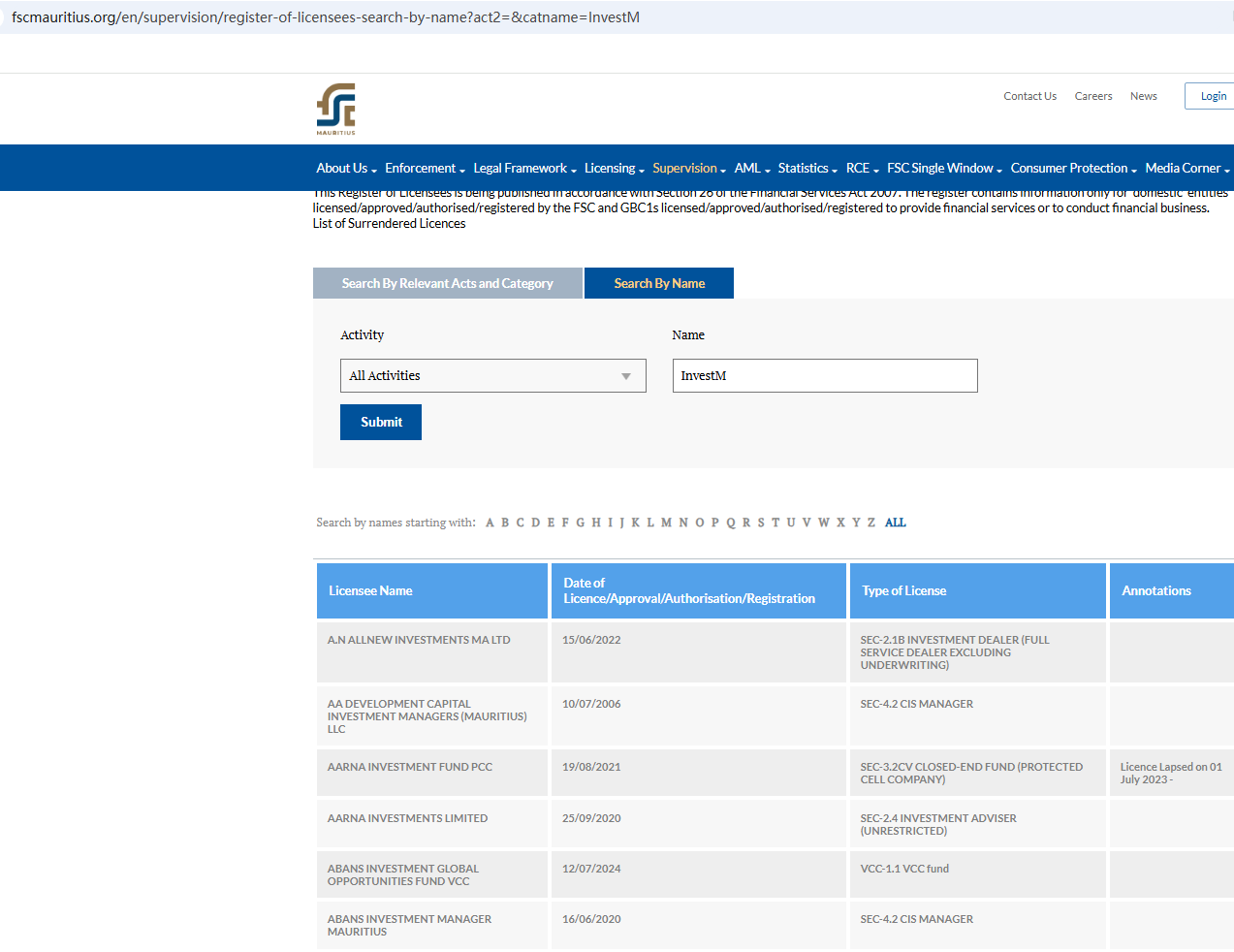Click the SEC-3.2CV CLOSED-END FUND license type
Screen dimensions: 1234x952
[971, 774]
